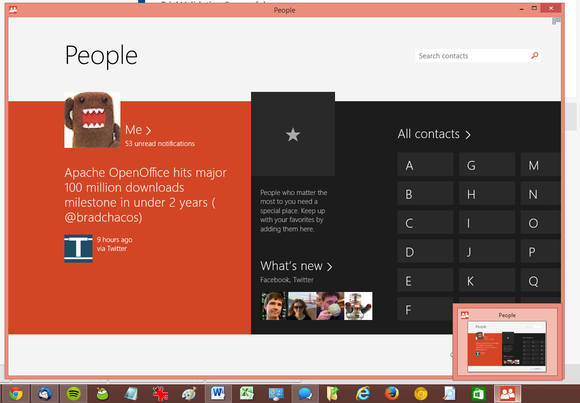The height and width of the screenshot is (403, 580).
Task: Open What's new feed
Action: click(x=296, y=266)
